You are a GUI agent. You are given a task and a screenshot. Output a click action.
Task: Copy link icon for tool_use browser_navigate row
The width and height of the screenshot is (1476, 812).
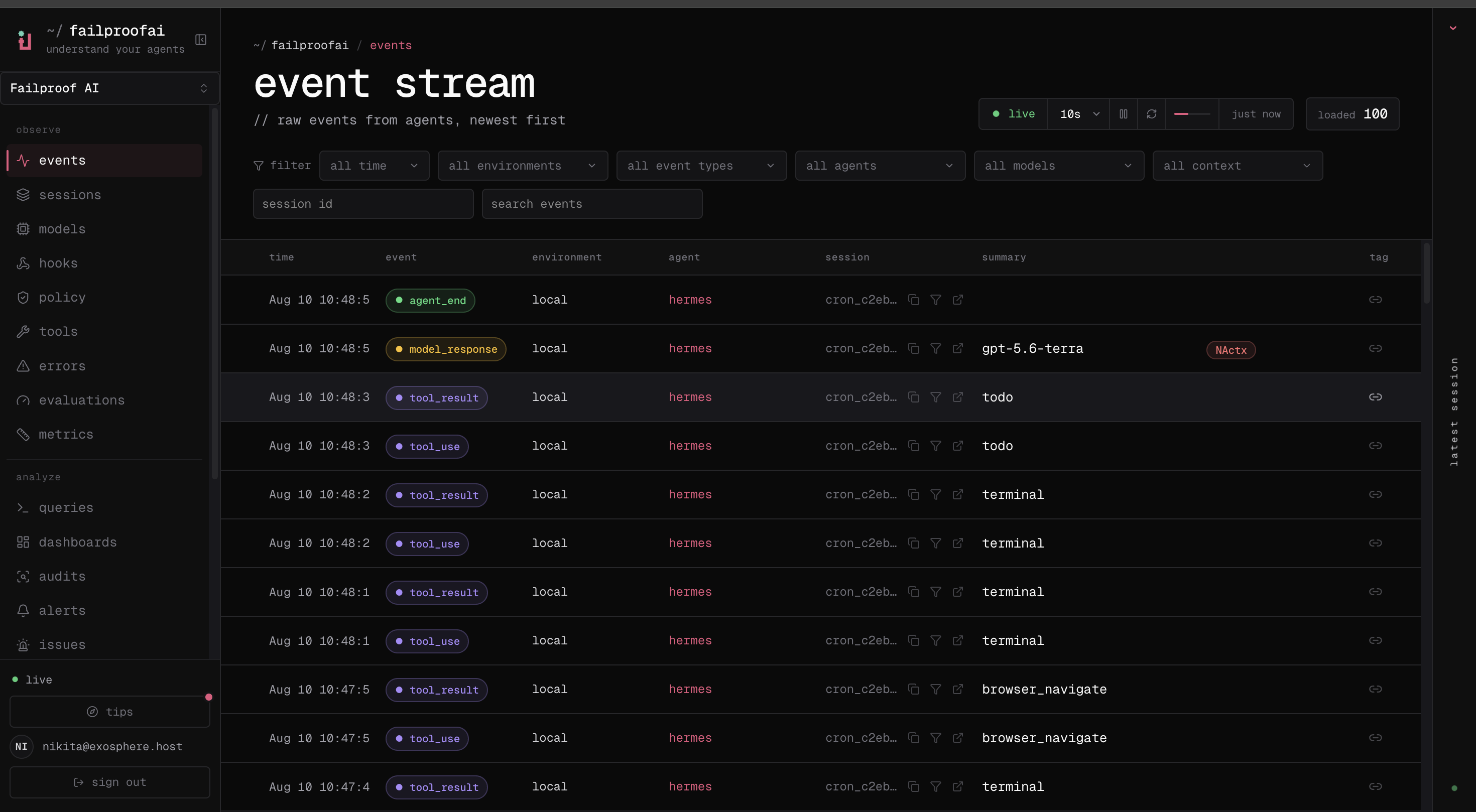1375,738
